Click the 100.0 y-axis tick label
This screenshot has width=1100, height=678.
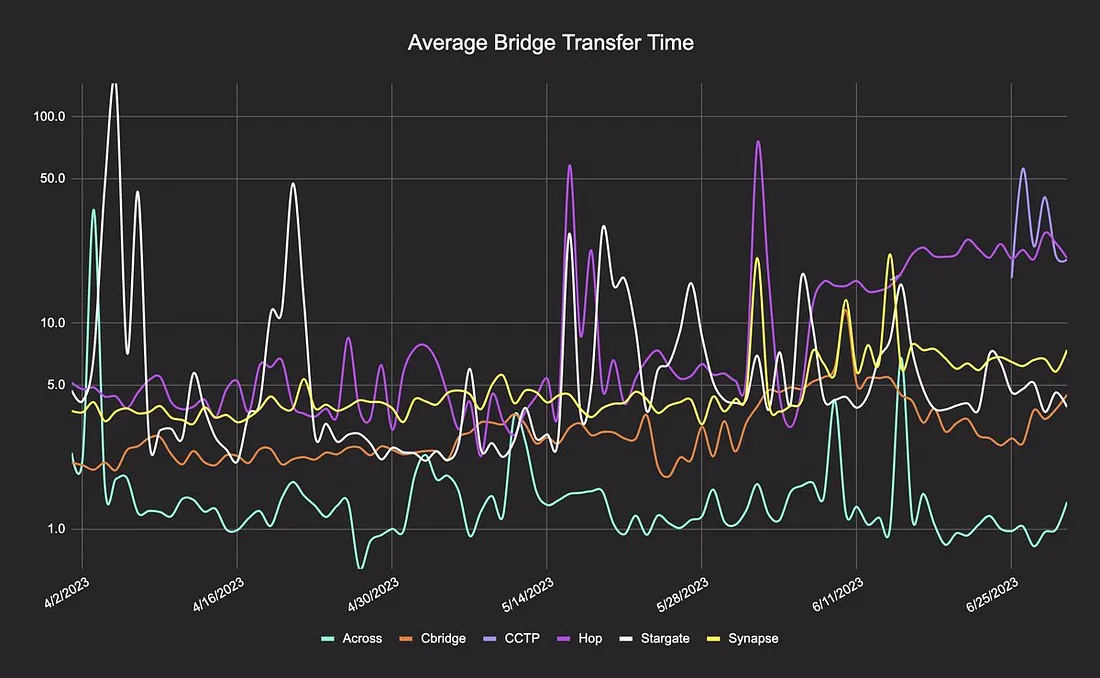[49, 116]
